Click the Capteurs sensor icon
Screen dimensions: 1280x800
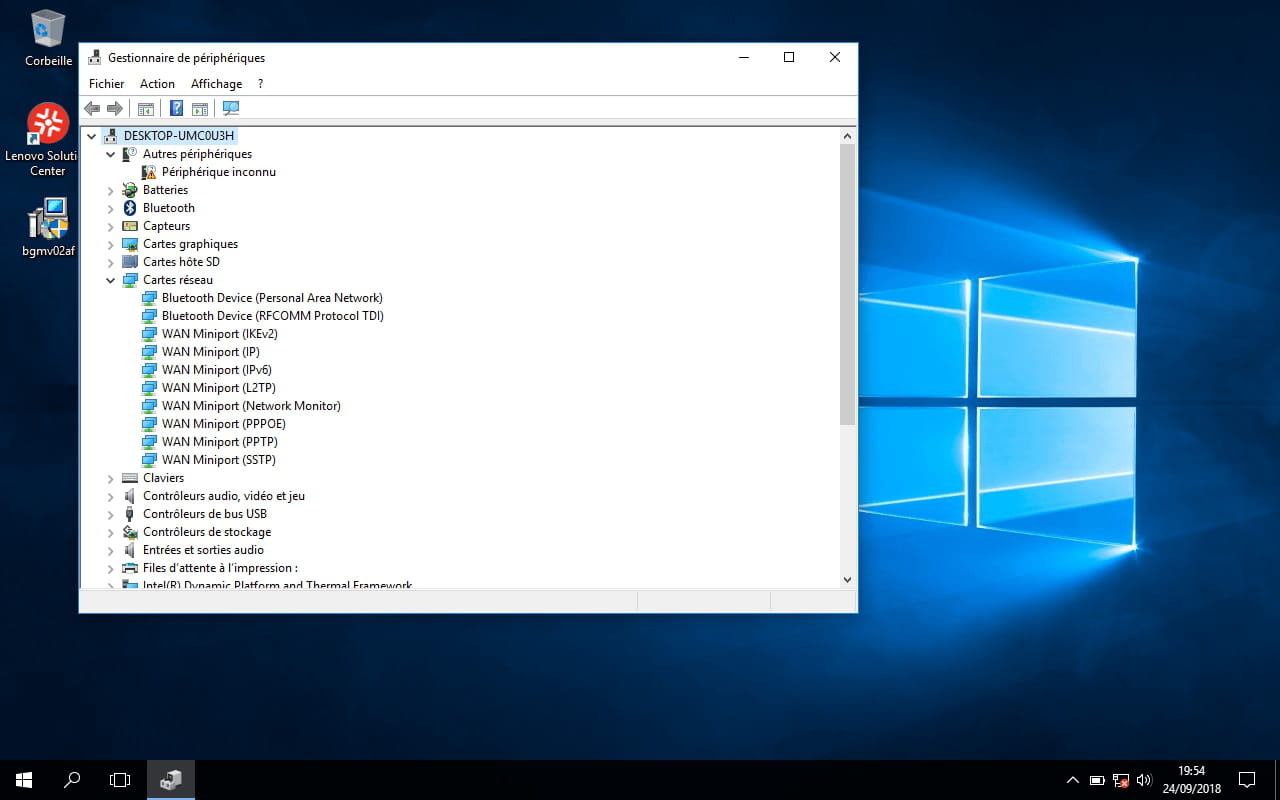pyautogui.click(x=130, y=226)
